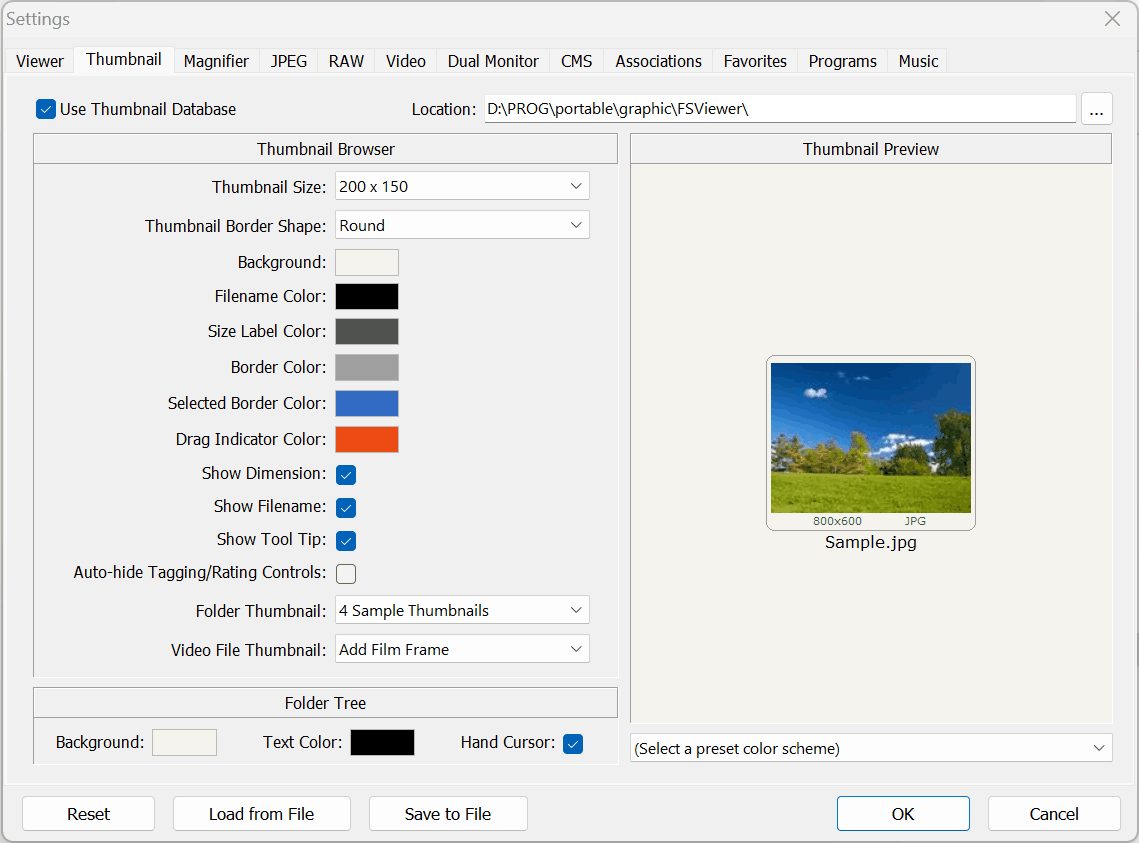
Task: Expand Thumbnail Border Shape dropdown
Action: (x=462, y=226)
